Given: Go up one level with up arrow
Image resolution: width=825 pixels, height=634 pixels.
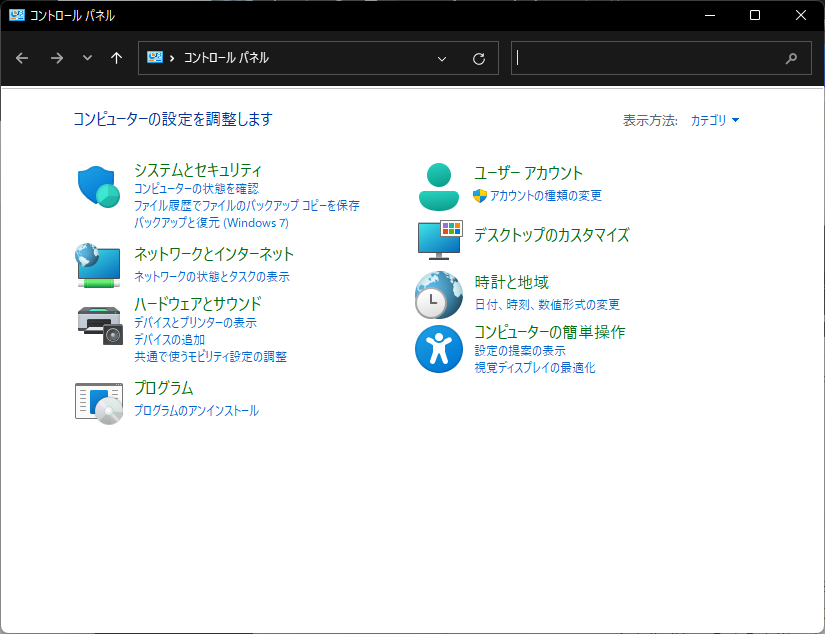Looking at the screenshot, I should [116, 58].
